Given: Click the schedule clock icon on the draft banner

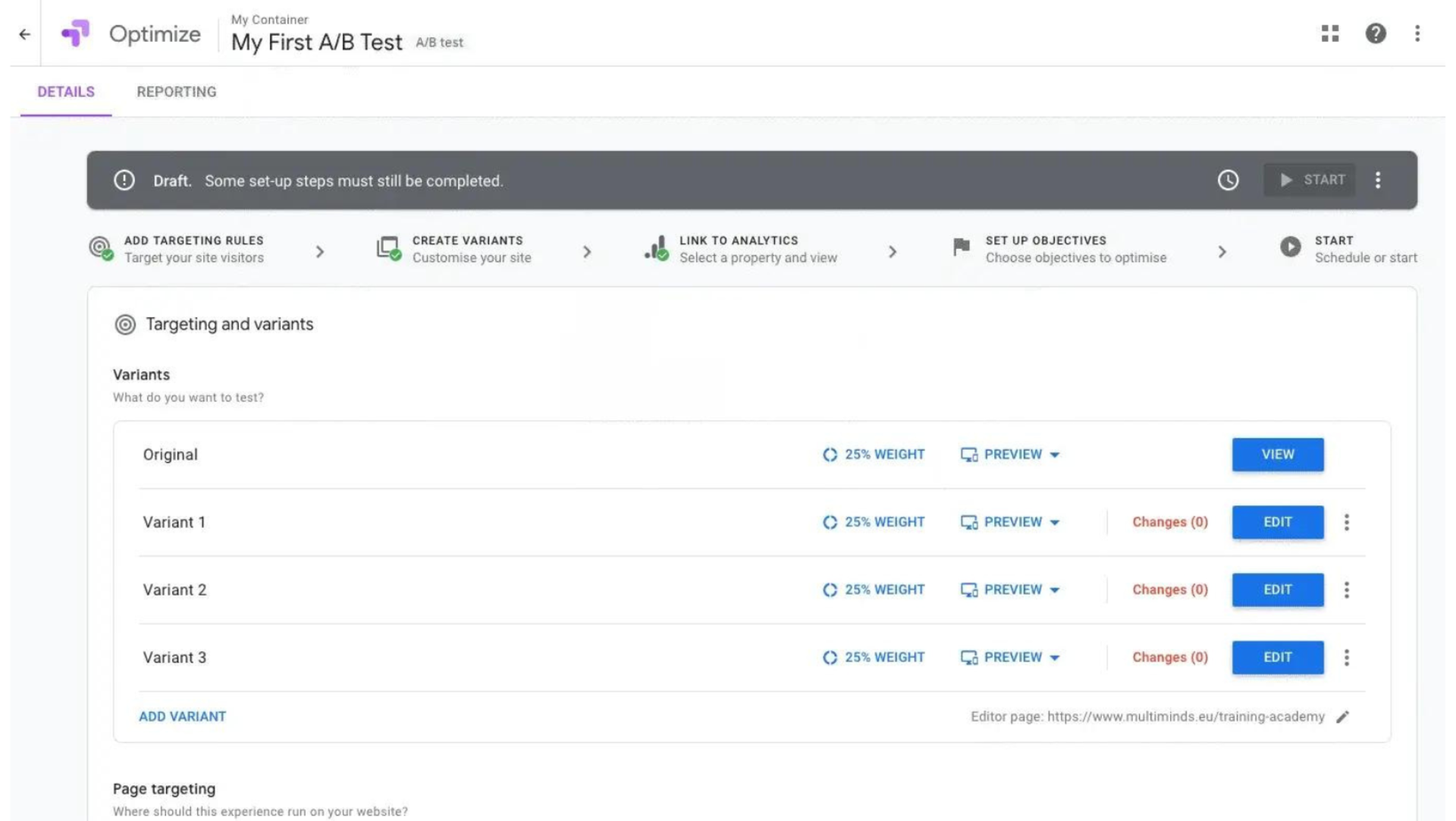Looking at the screenshot, I should 1228,181.
